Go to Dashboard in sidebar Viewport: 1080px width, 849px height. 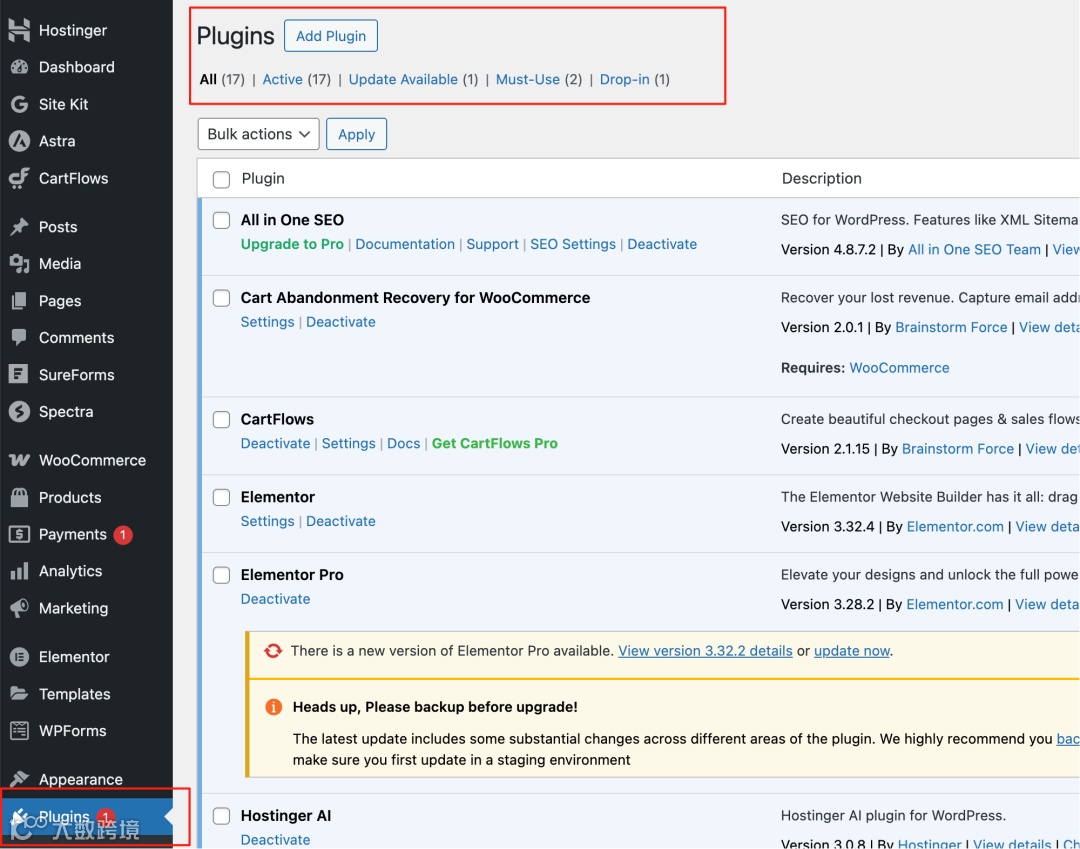pos(76,67)
